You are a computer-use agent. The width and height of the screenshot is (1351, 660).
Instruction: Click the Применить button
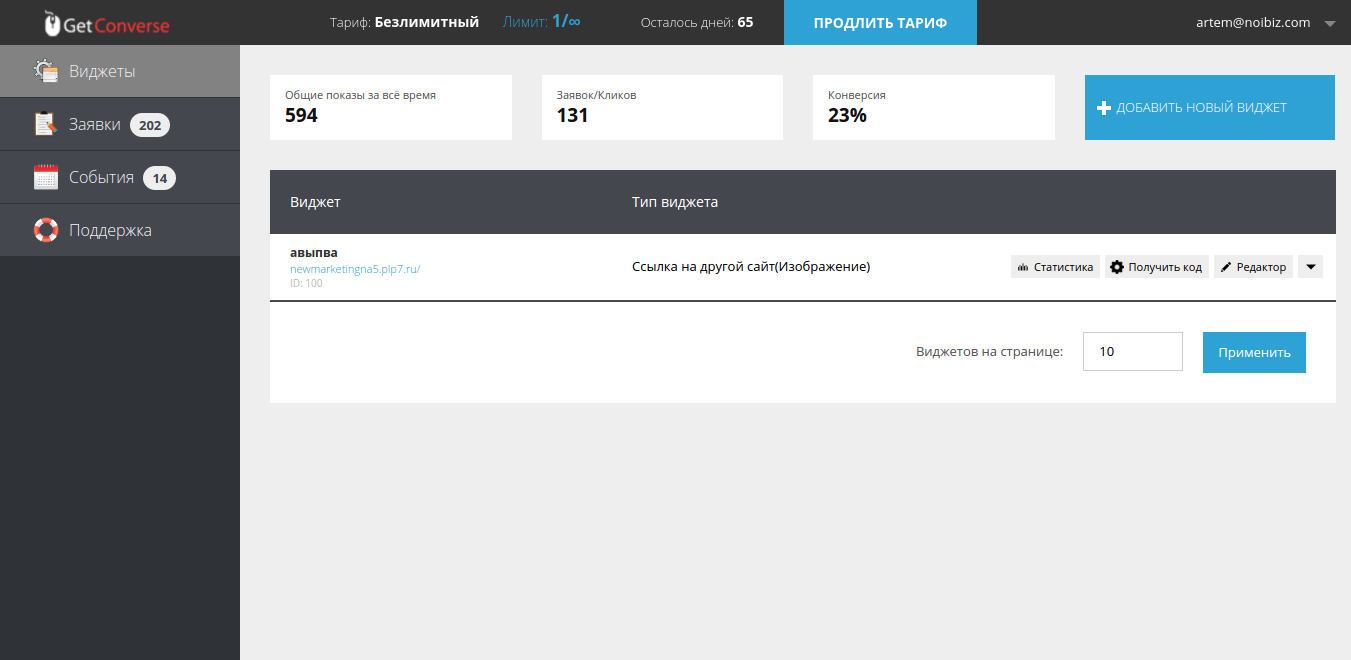pyautogui.click(x=1254, y=352)
